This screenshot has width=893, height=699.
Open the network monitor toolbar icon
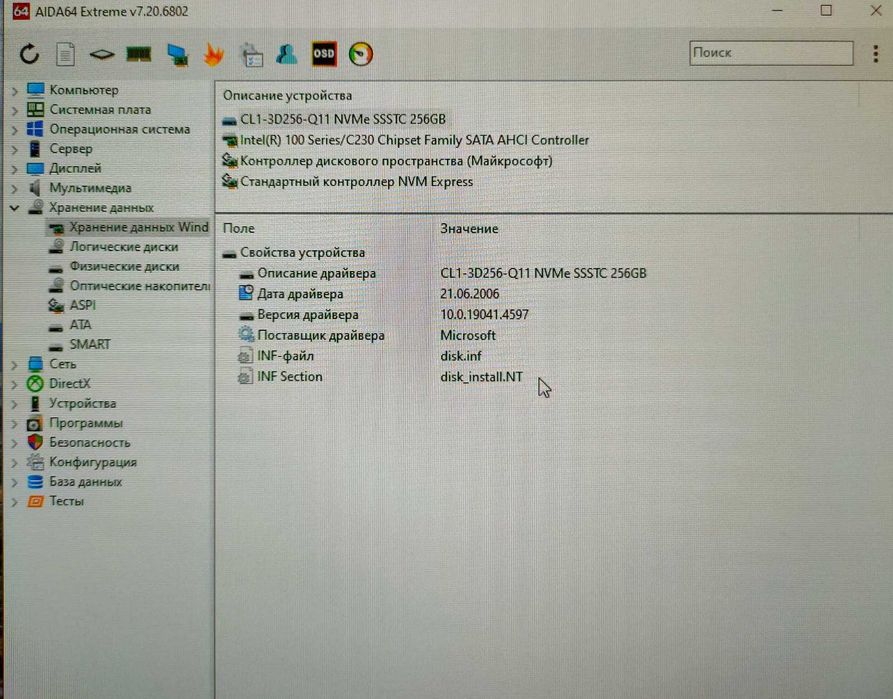[177, 55]
